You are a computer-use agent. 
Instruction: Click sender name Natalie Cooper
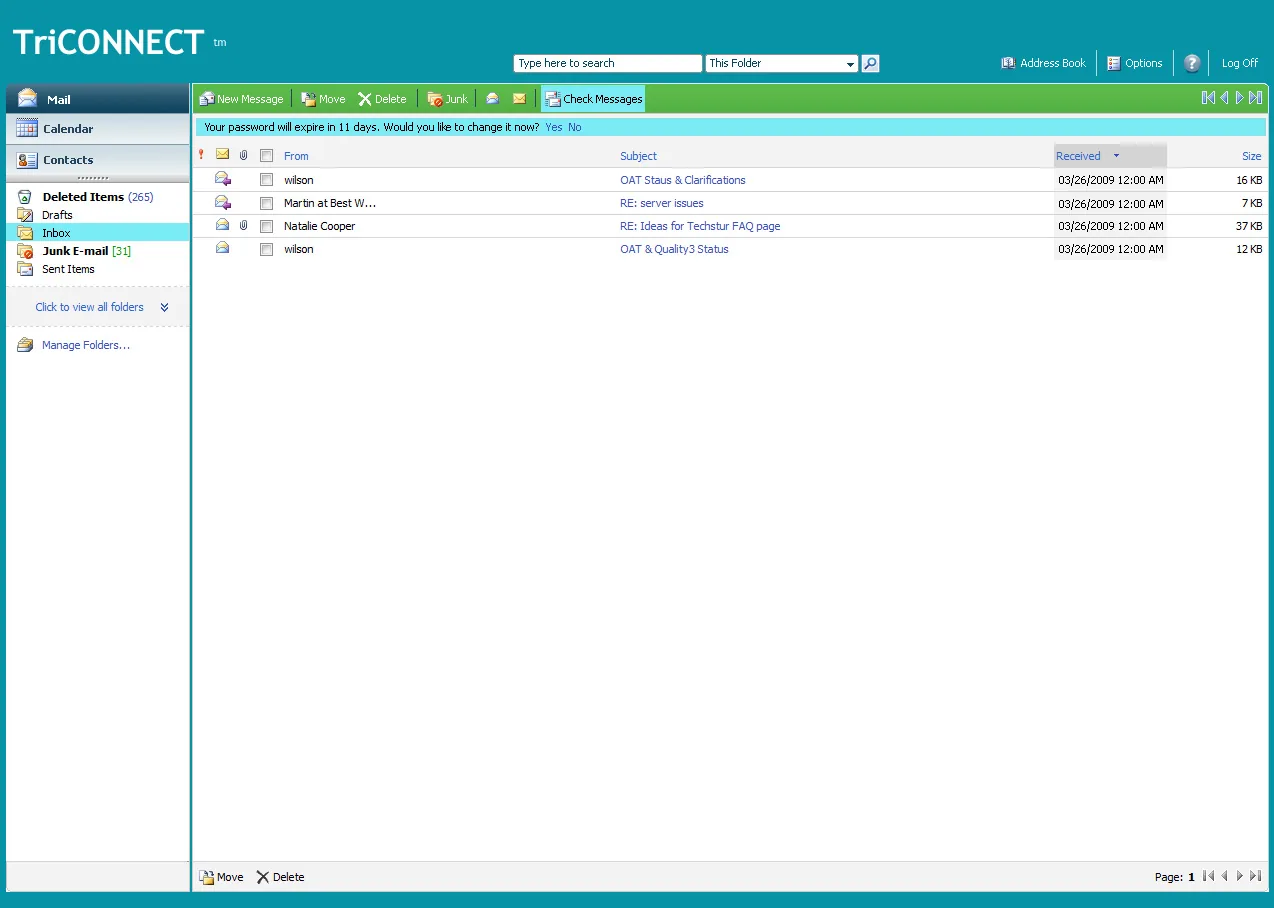320,226
